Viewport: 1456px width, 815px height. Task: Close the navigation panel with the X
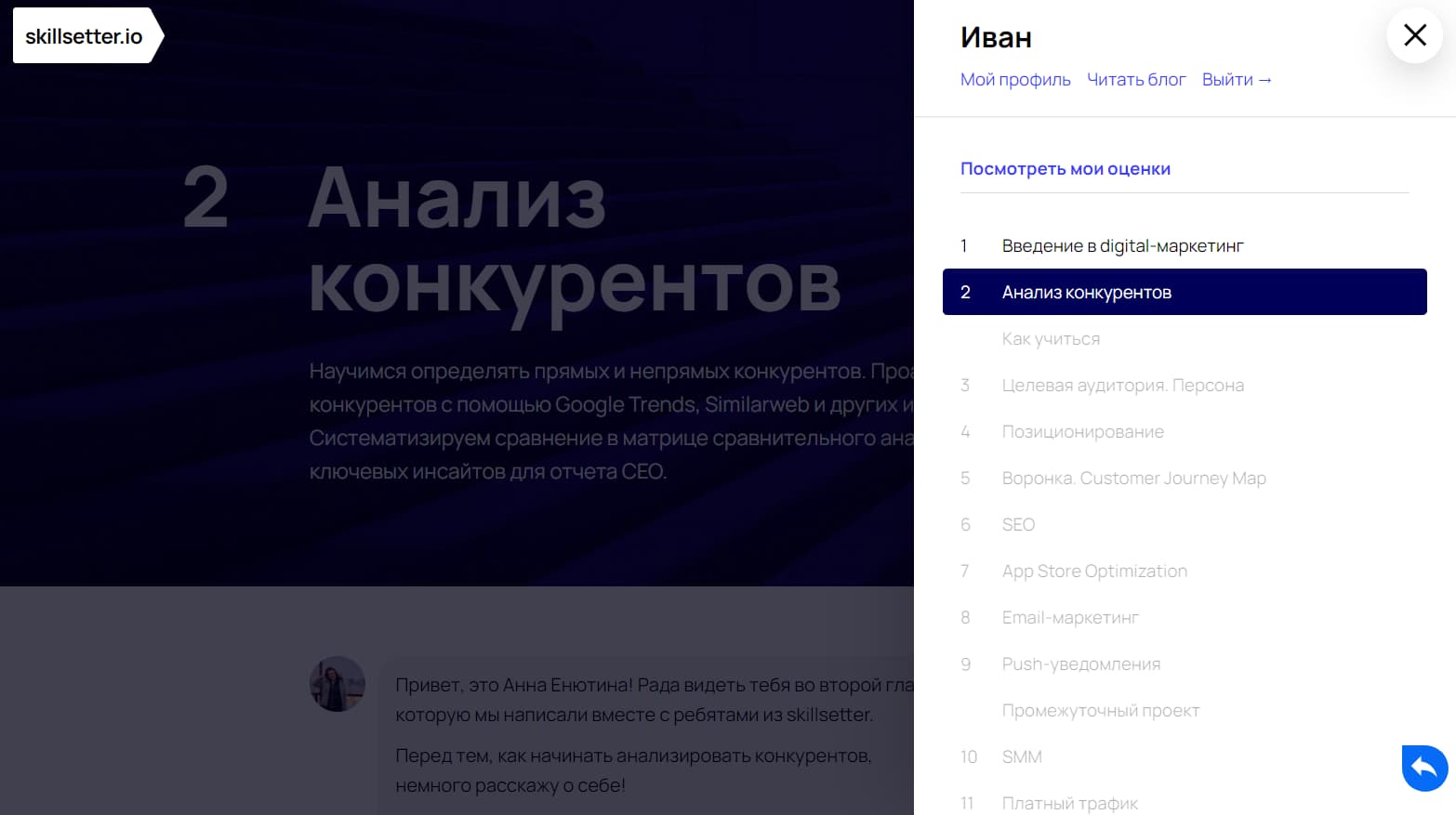1414,35
